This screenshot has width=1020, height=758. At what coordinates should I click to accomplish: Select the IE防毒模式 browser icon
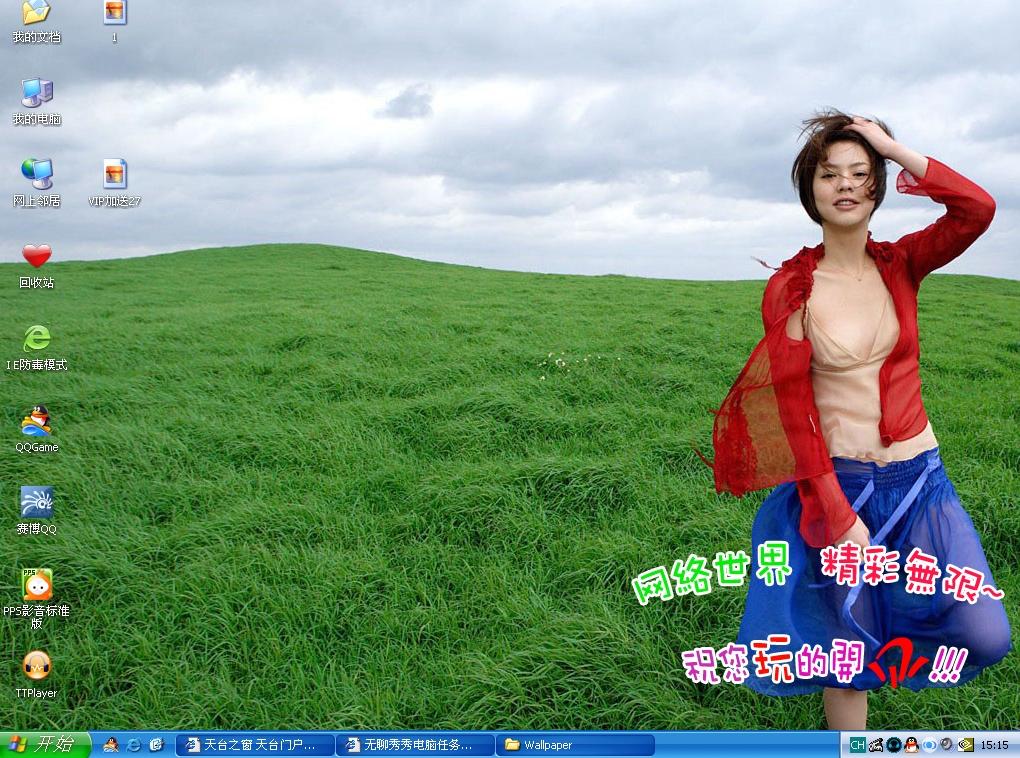[x=36, y=347]
